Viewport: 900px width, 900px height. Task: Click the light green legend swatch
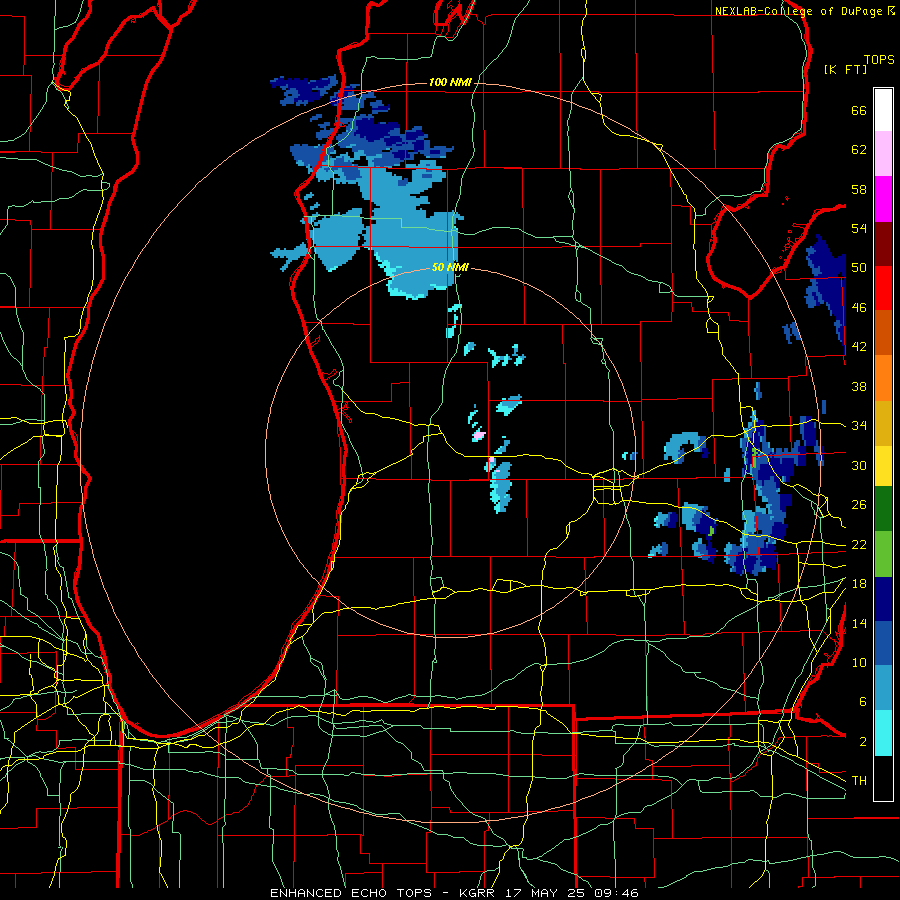click(x=883, y=554)
